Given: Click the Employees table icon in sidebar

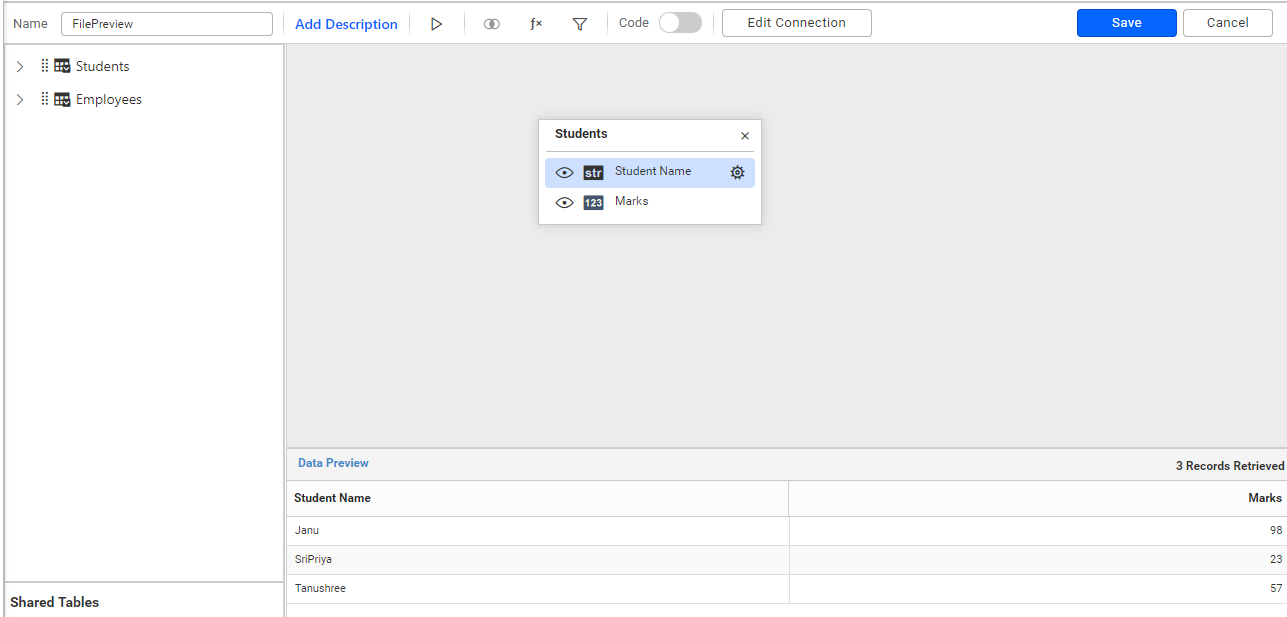Looking at the screenshot, I should [61, 99].
